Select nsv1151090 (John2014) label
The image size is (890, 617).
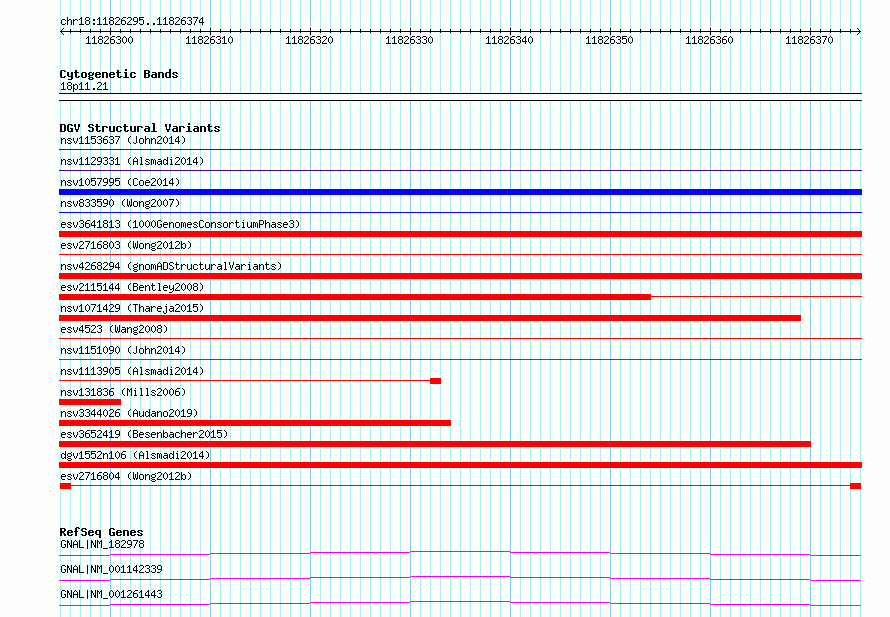pyautogui.click(x=123, y=350)
